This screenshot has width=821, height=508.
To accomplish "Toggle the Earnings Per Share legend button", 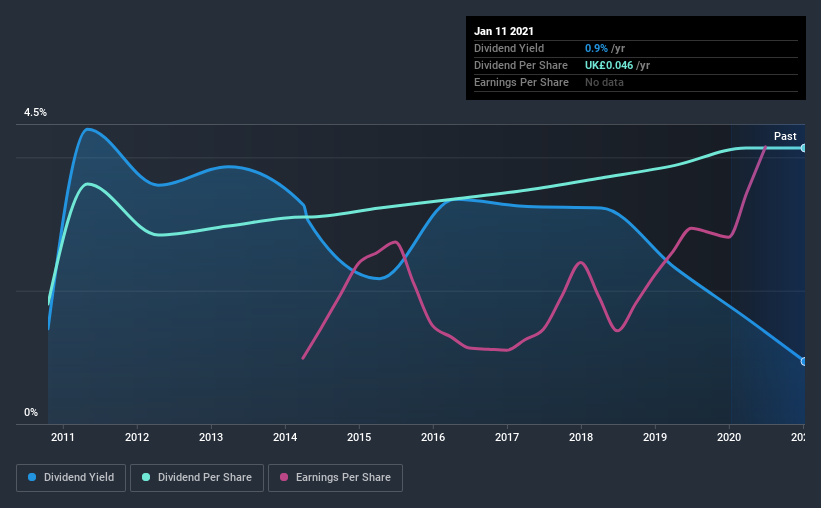I will 335,478.
